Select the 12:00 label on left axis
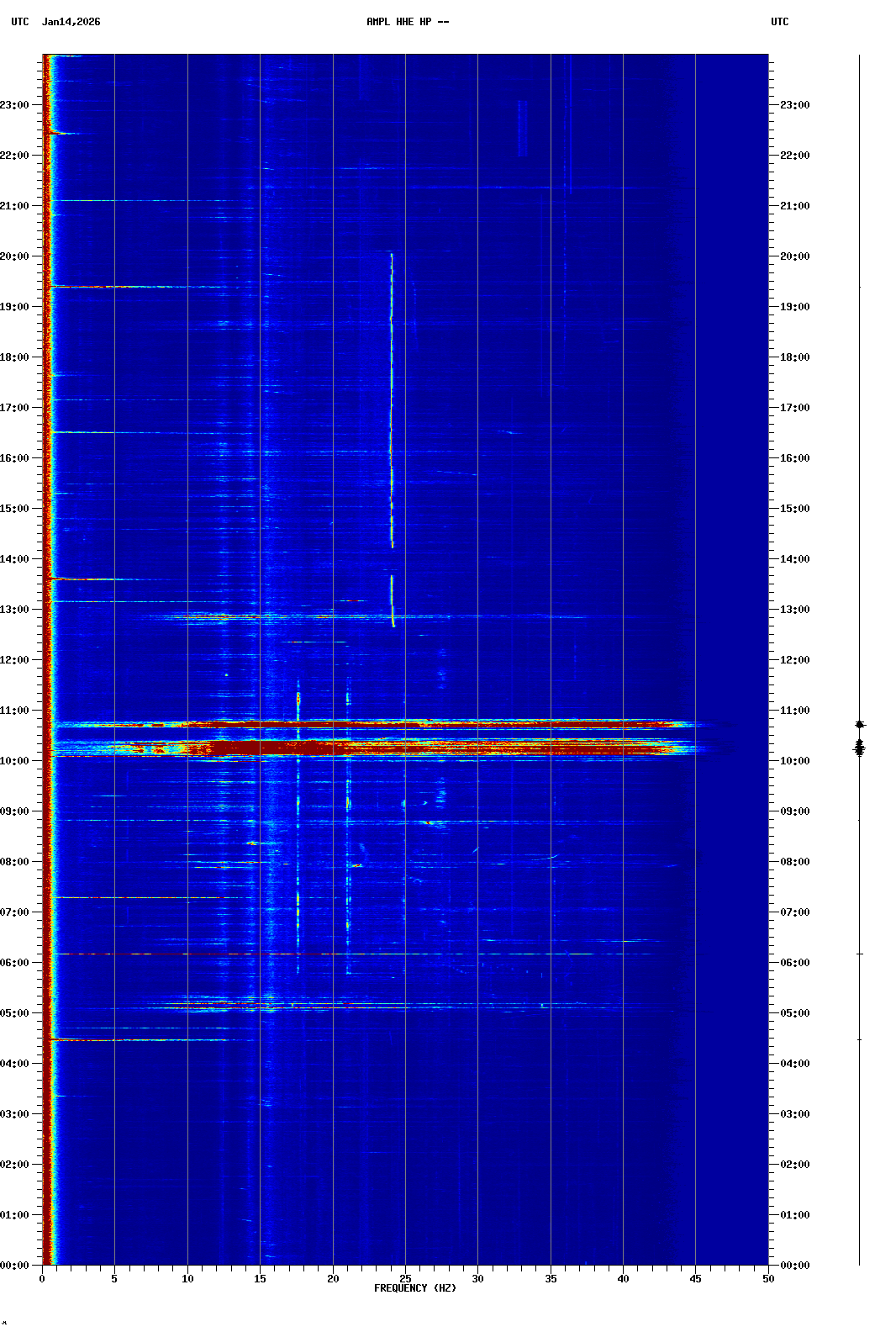The height and width of the screenshot is (1332, 896). pos(15,660)
